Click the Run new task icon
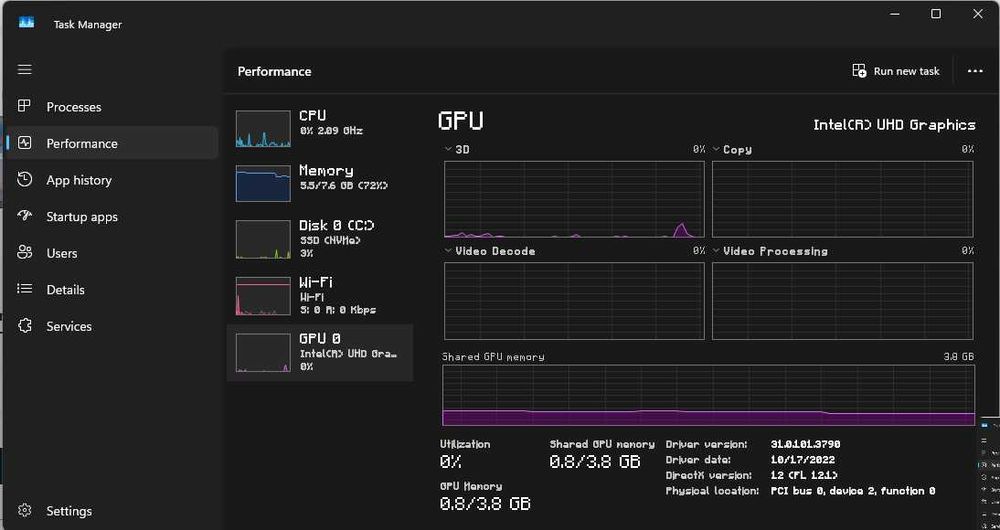Screen dimensions: 1000x530 pos(859,70)
